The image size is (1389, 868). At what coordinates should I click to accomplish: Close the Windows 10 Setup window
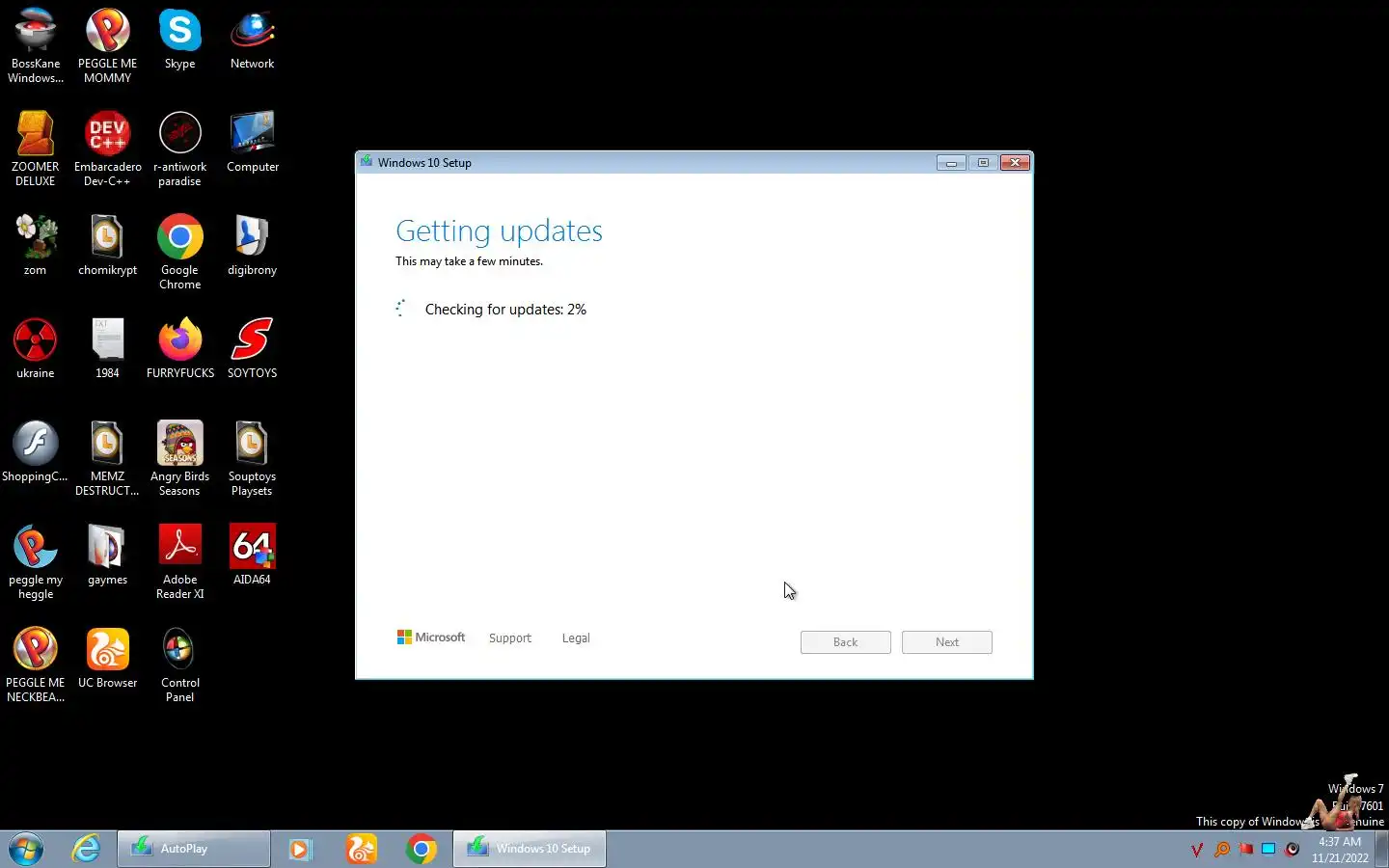(x=1015, y=163)
